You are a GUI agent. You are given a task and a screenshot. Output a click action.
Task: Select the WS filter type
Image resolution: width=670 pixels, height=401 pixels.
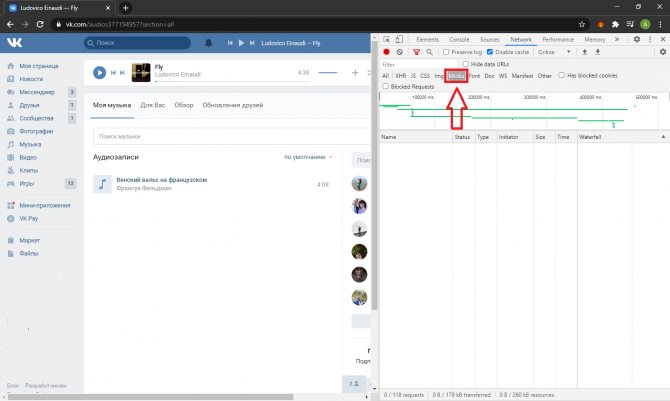[503, 76]
